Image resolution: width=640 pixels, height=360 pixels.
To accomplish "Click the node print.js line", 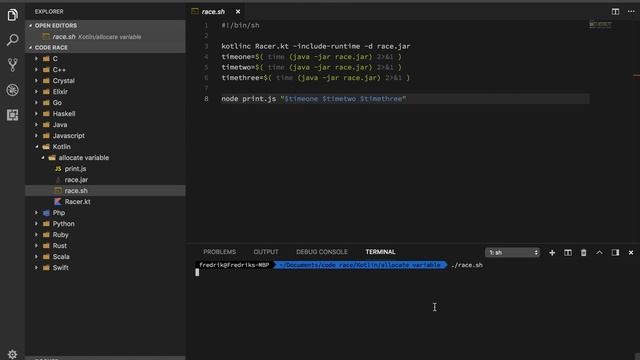I will (x=313, y=99).
